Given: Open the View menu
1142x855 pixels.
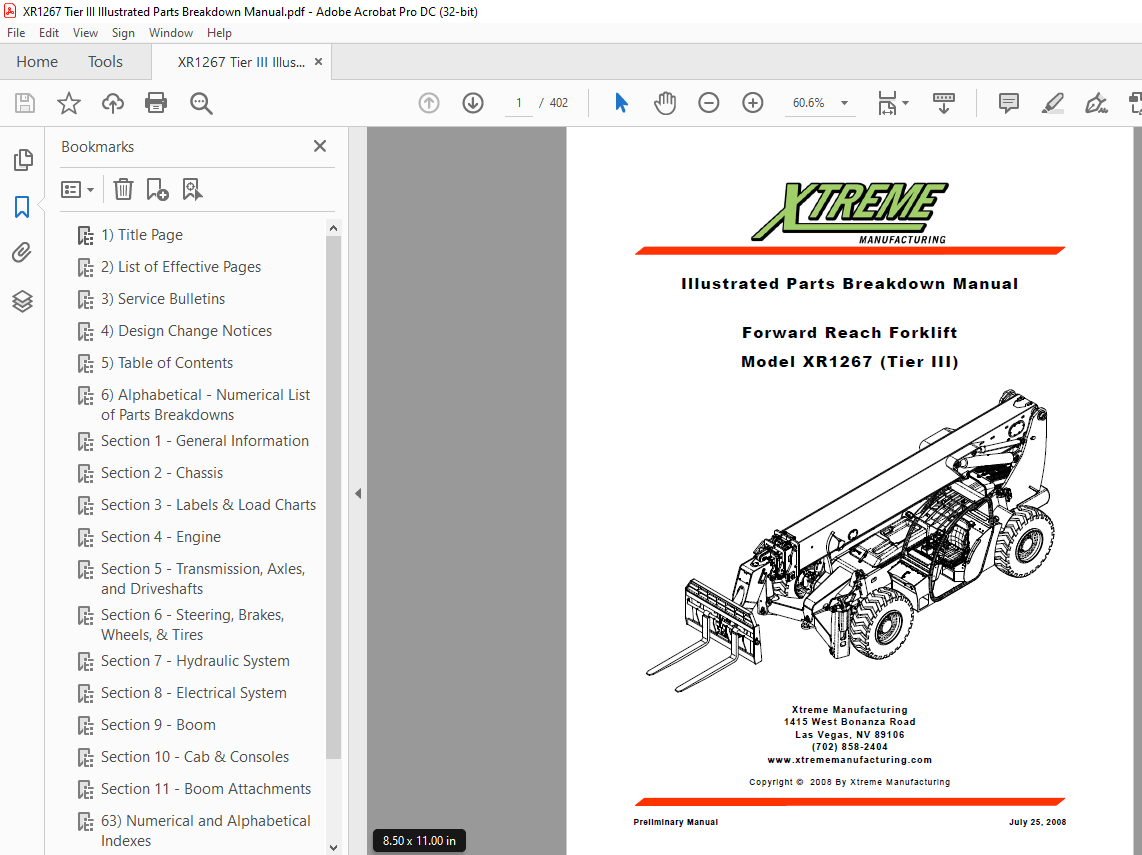Looking at the screenshot, I should click(x=85, y=33).
